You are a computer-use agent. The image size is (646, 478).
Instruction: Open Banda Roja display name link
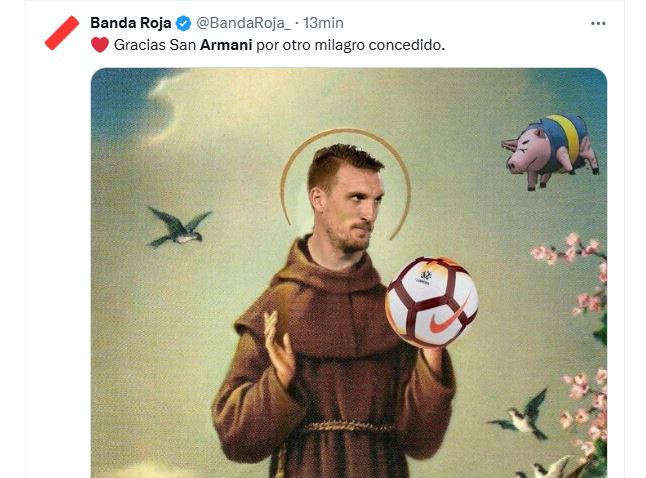pyautogui.click(x=131, y=23)
